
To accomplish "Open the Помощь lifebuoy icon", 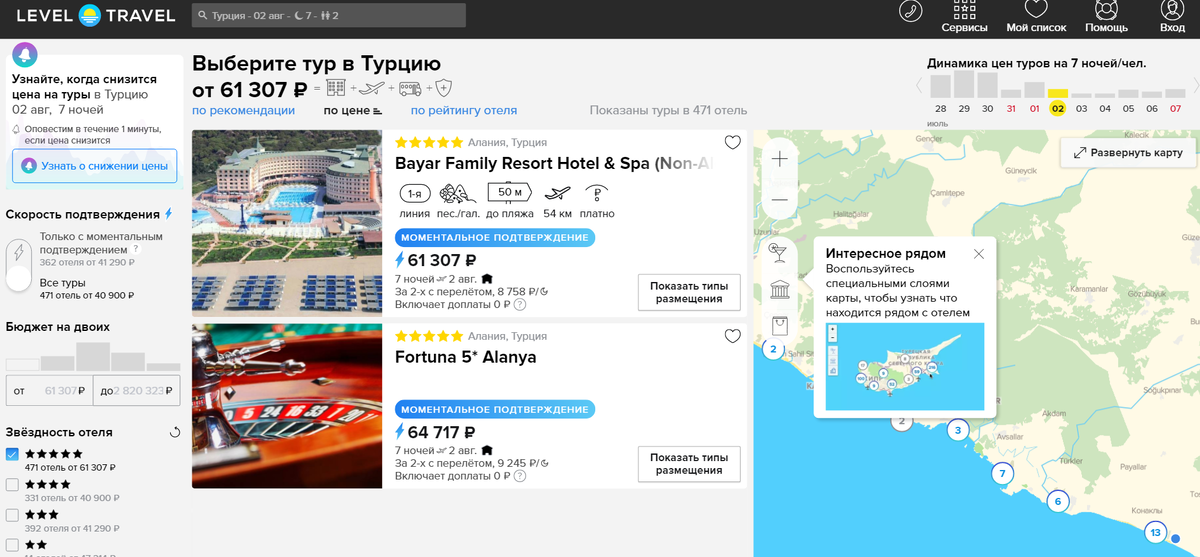I will point(1106,9).
